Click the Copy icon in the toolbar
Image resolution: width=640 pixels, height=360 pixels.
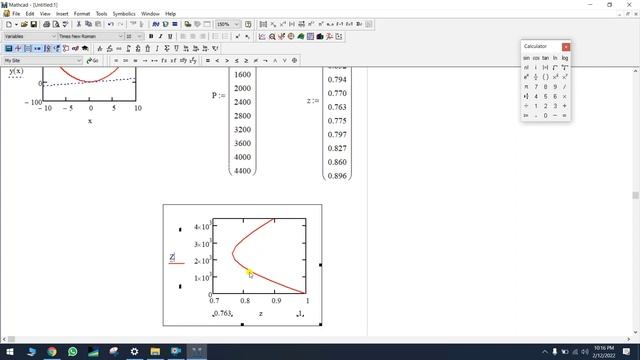pos(88,24)
